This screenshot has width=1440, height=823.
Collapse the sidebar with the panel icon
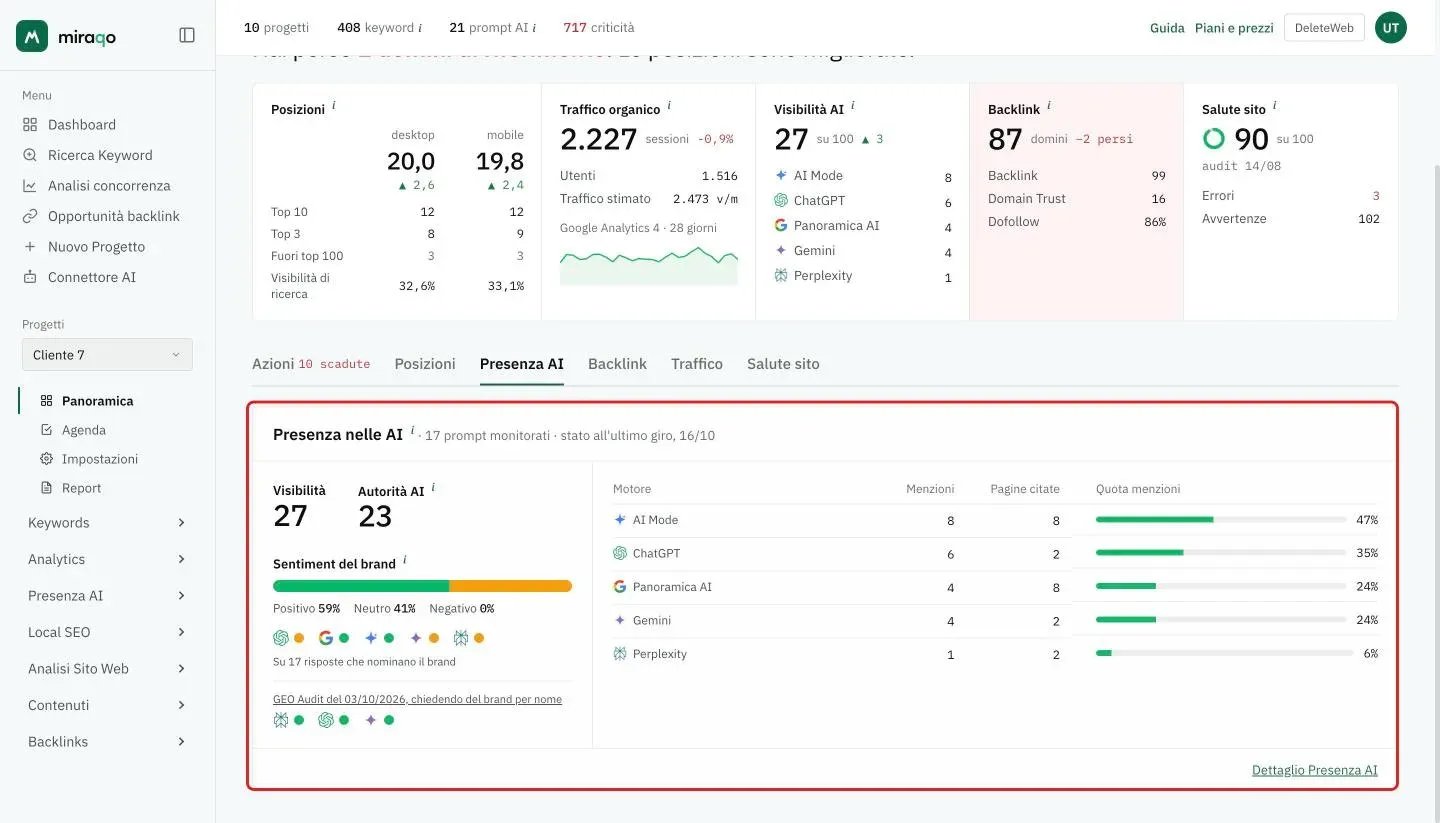[187, 35]
